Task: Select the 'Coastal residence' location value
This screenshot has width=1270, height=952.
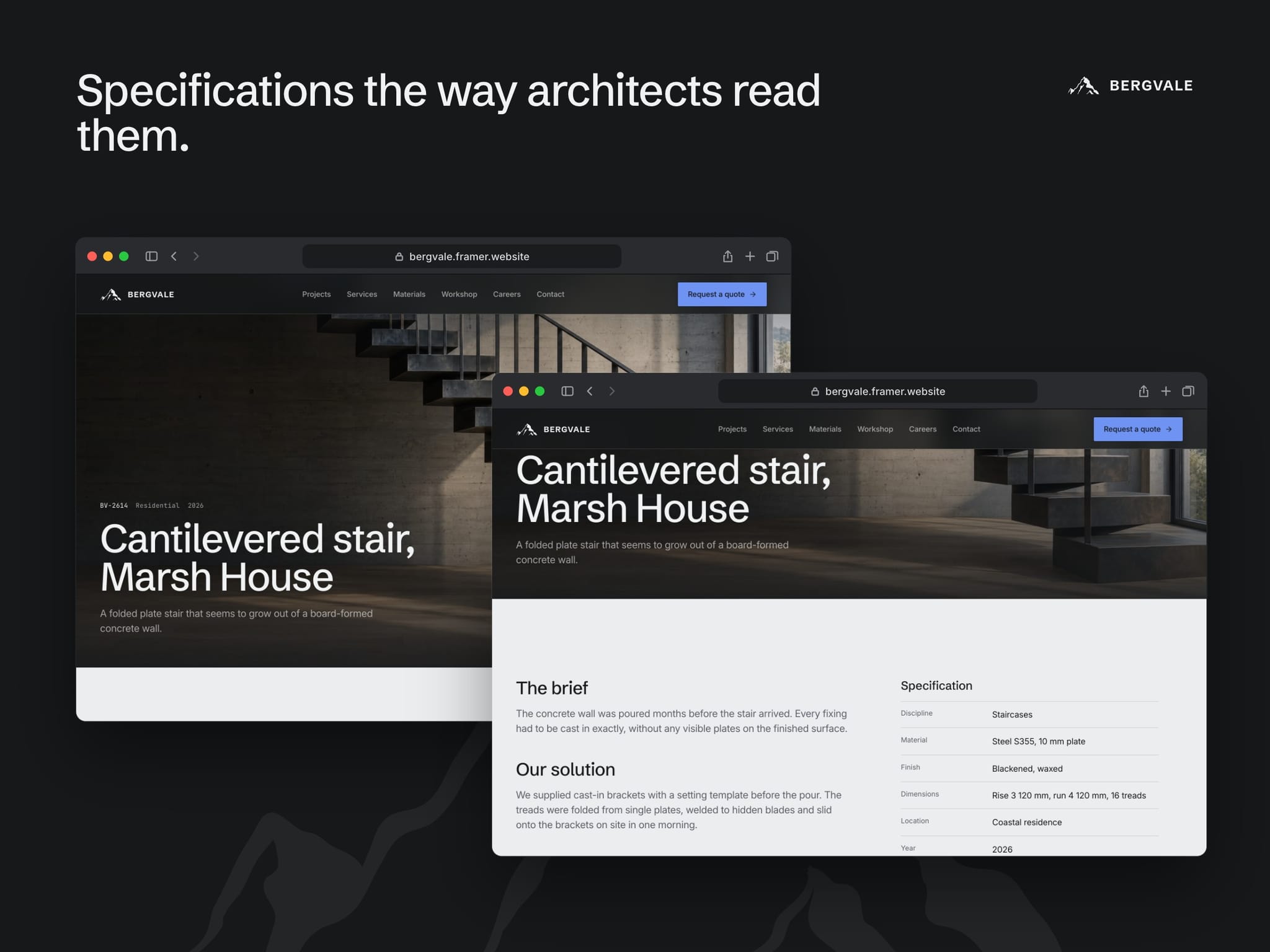Action: (x=1027, y=822)
